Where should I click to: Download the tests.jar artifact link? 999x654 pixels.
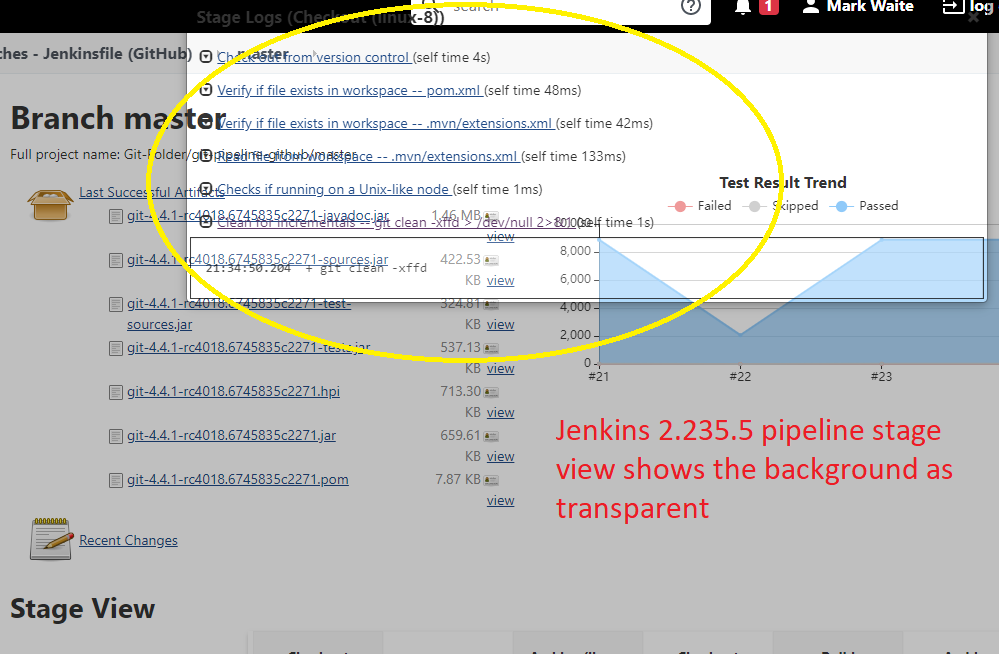248,347
